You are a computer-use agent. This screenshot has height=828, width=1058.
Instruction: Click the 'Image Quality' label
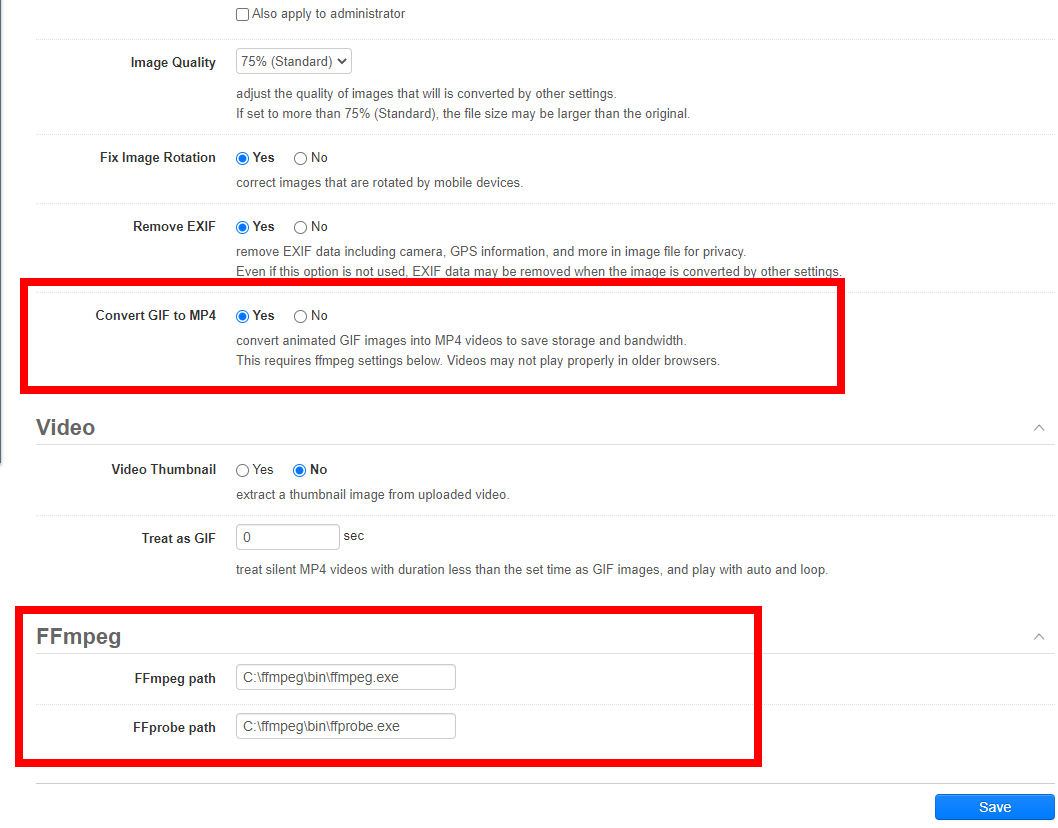173,63
